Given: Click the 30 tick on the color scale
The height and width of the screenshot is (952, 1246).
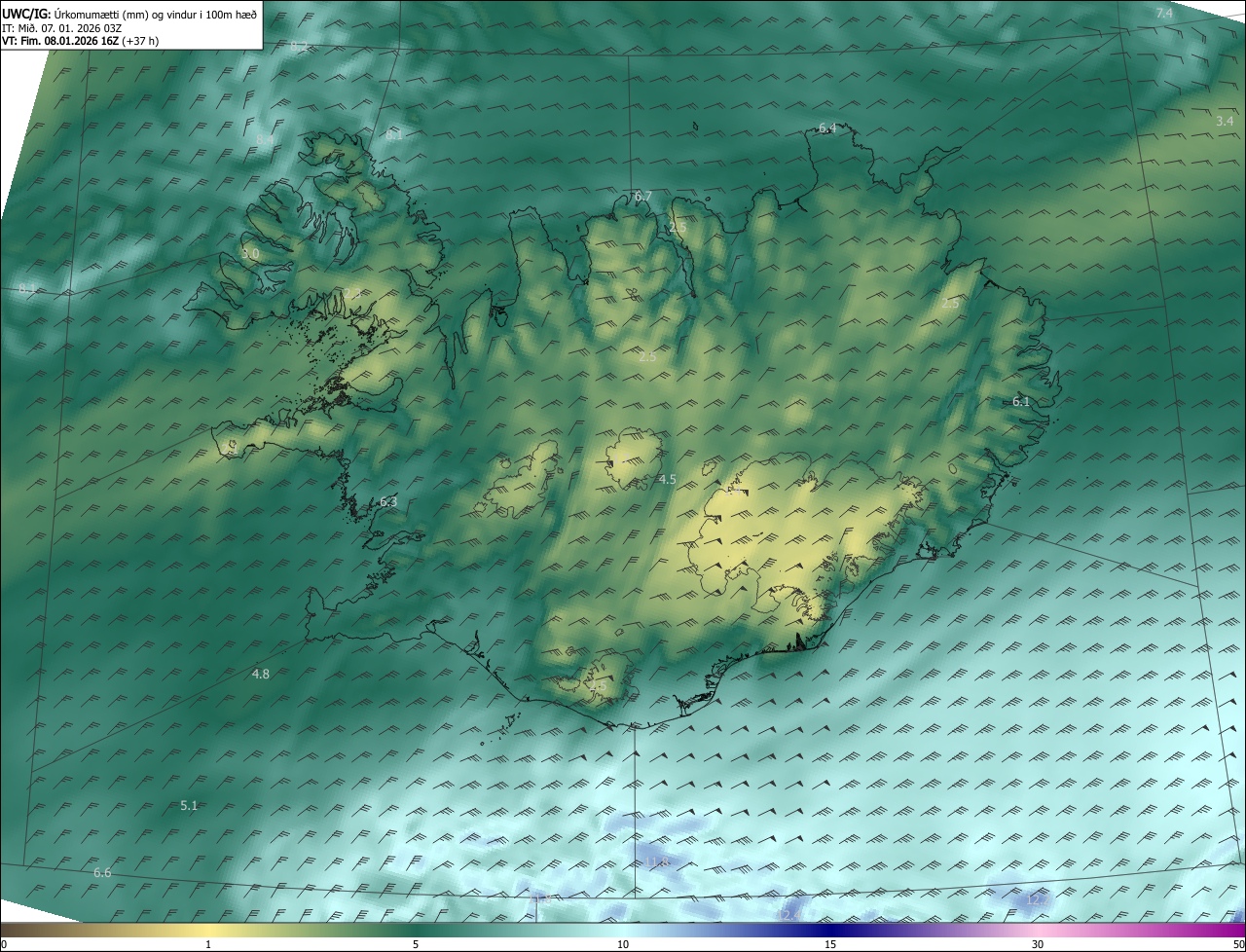Looking at the screenshot, I should click(x=1038, y=944).
